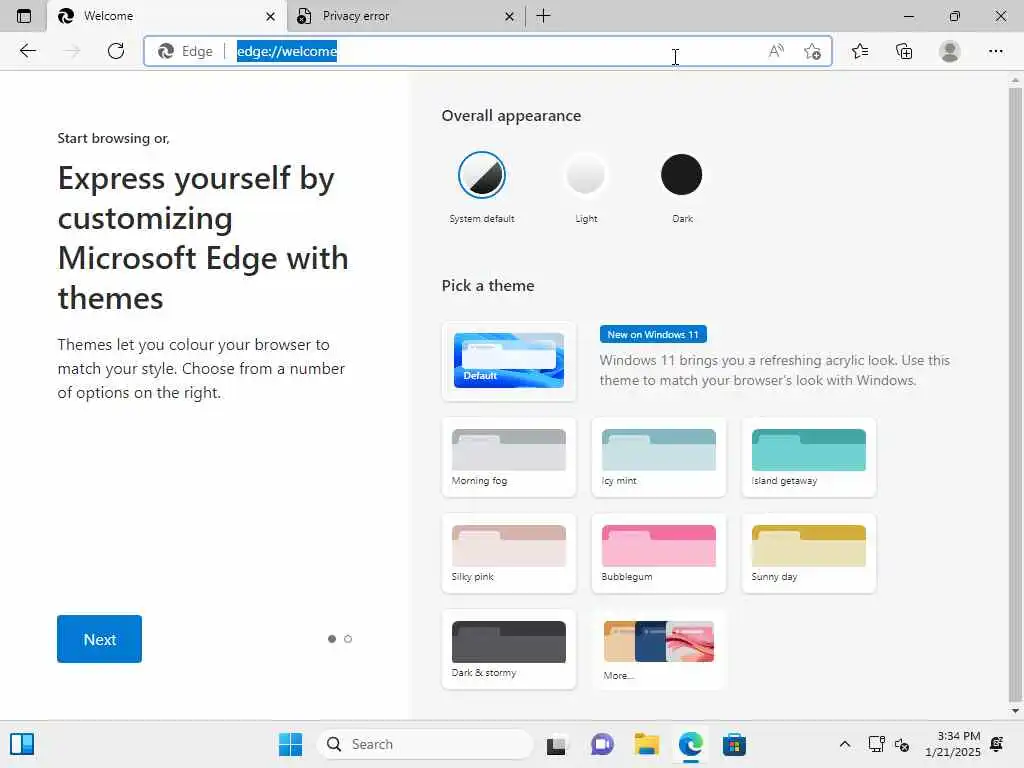Screen dimensions: 1024x768
Task: Click the address bar showing edge://welcome
Action: [x=488, y=51]
